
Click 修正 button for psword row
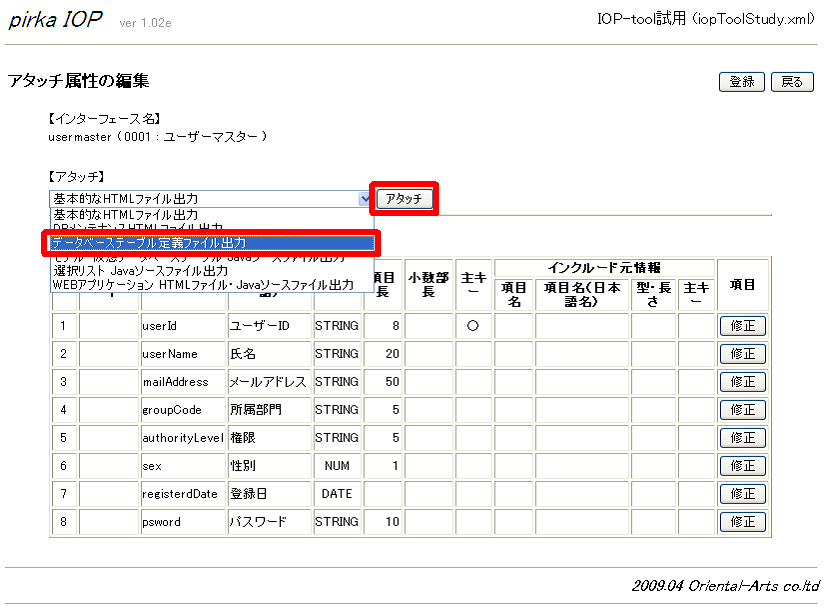pos(742,521)
